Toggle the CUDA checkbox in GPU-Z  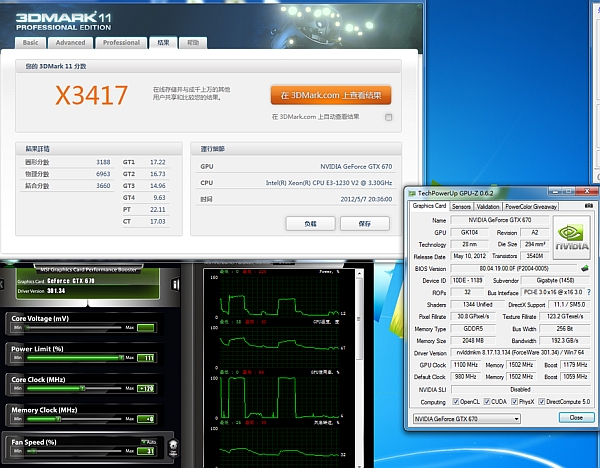tap(487, 401)
